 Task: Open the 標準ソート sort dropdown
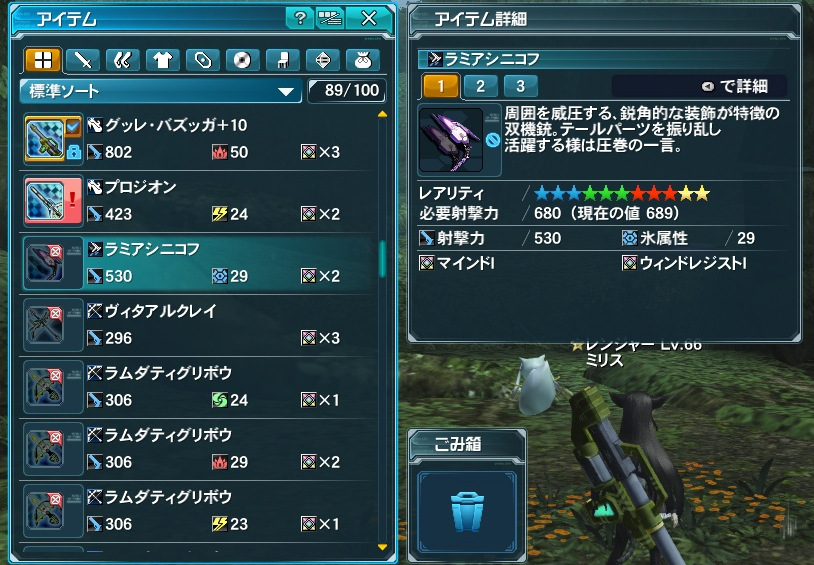click(x=161, y=91)
